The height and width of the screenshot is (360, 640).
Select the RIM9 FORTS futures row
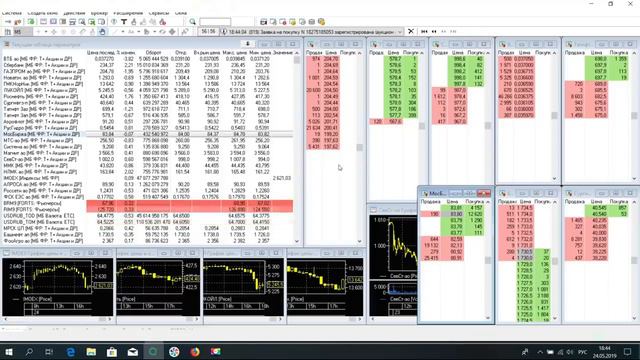pyautogui.click(x=148, y=209)
